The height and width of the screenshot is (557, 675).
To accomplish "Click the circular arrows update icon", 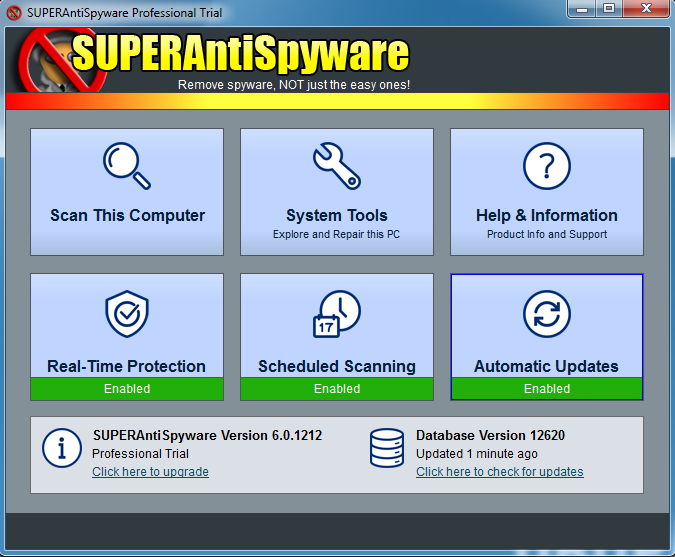I will pyautogui.click(x=547, y=315).
